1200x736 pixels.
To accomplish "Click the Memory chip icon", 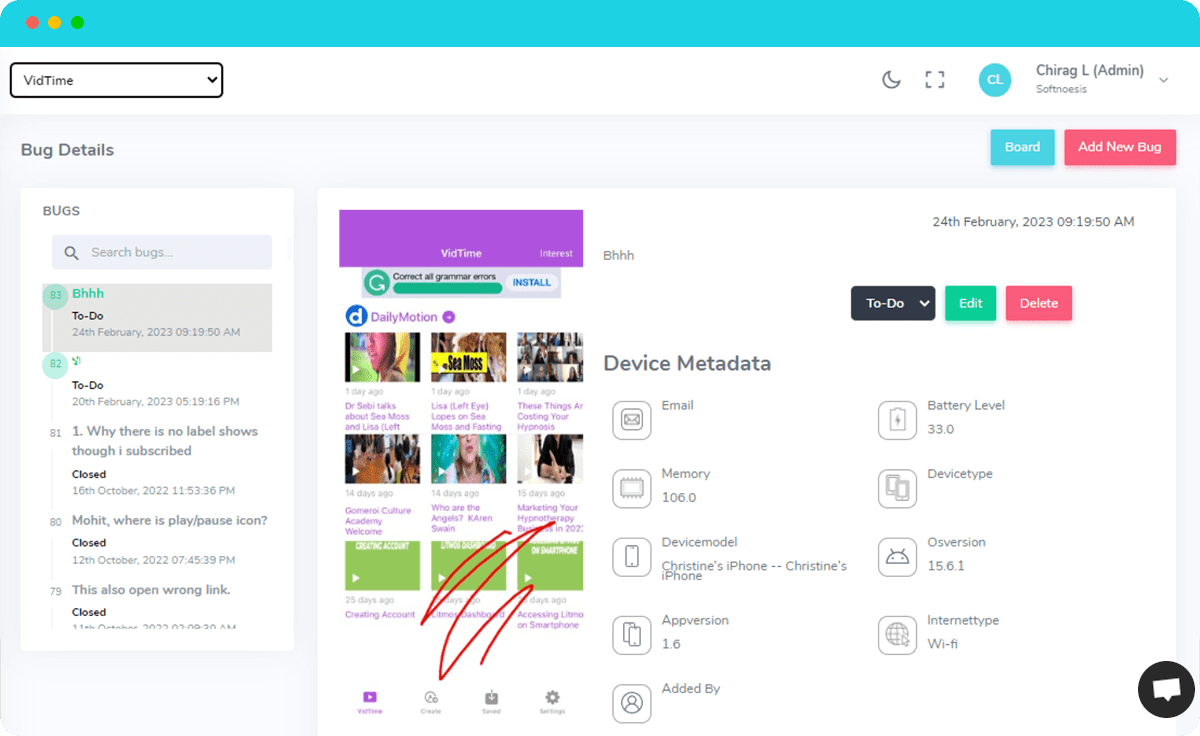I will click(x=632, y=488).
